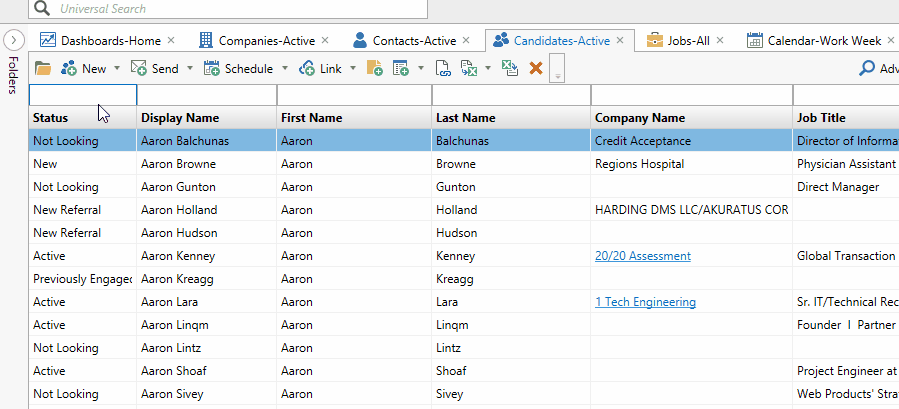Viewport: 899px width, 409px height.
Task: Sort by the Display Name column header
Action: pyautogui.click(x=207, y=118)
